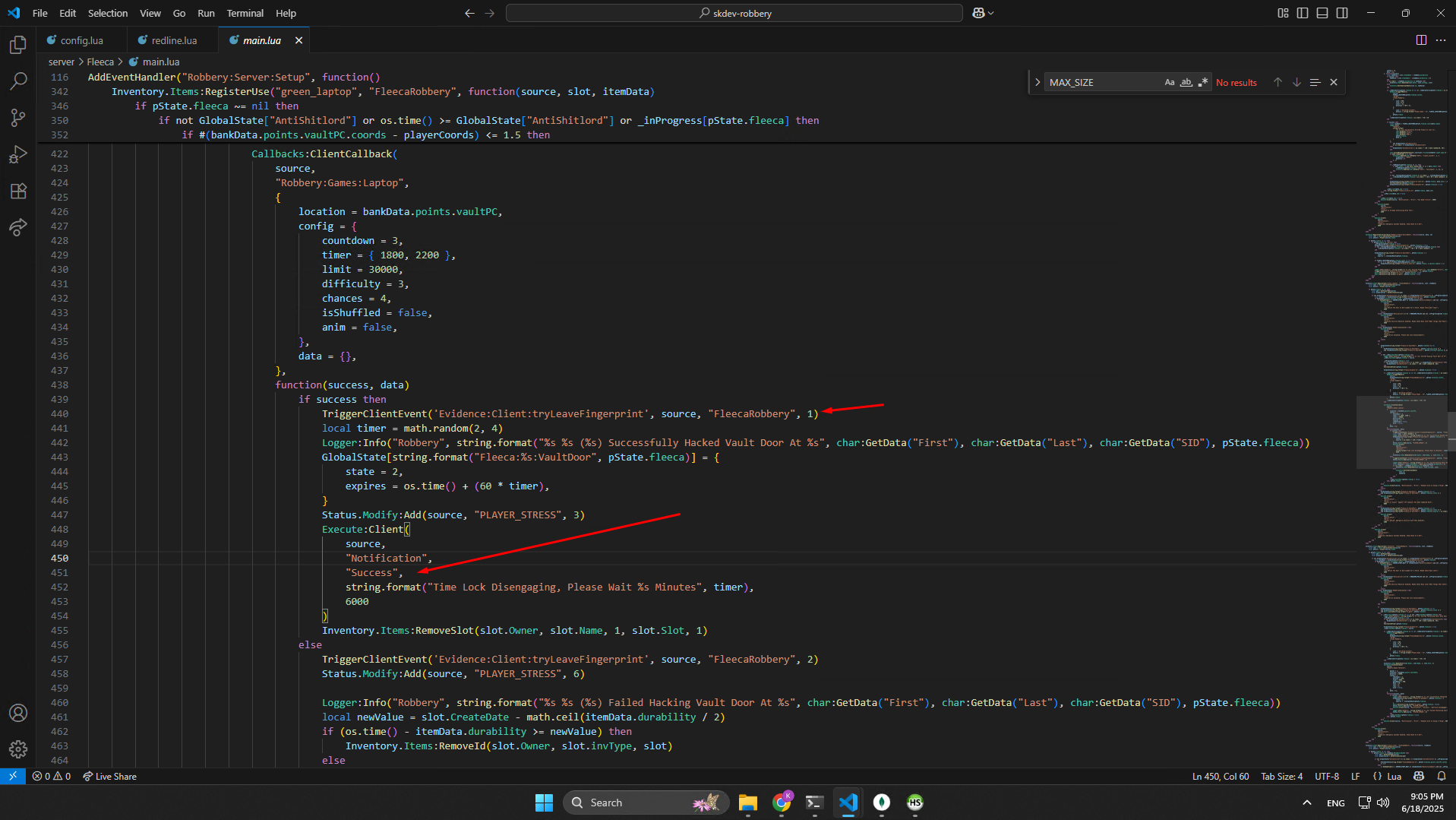The image size is (1456, 820).
Task: Open remote window indicator in status bar
Action: coord(13,776)
